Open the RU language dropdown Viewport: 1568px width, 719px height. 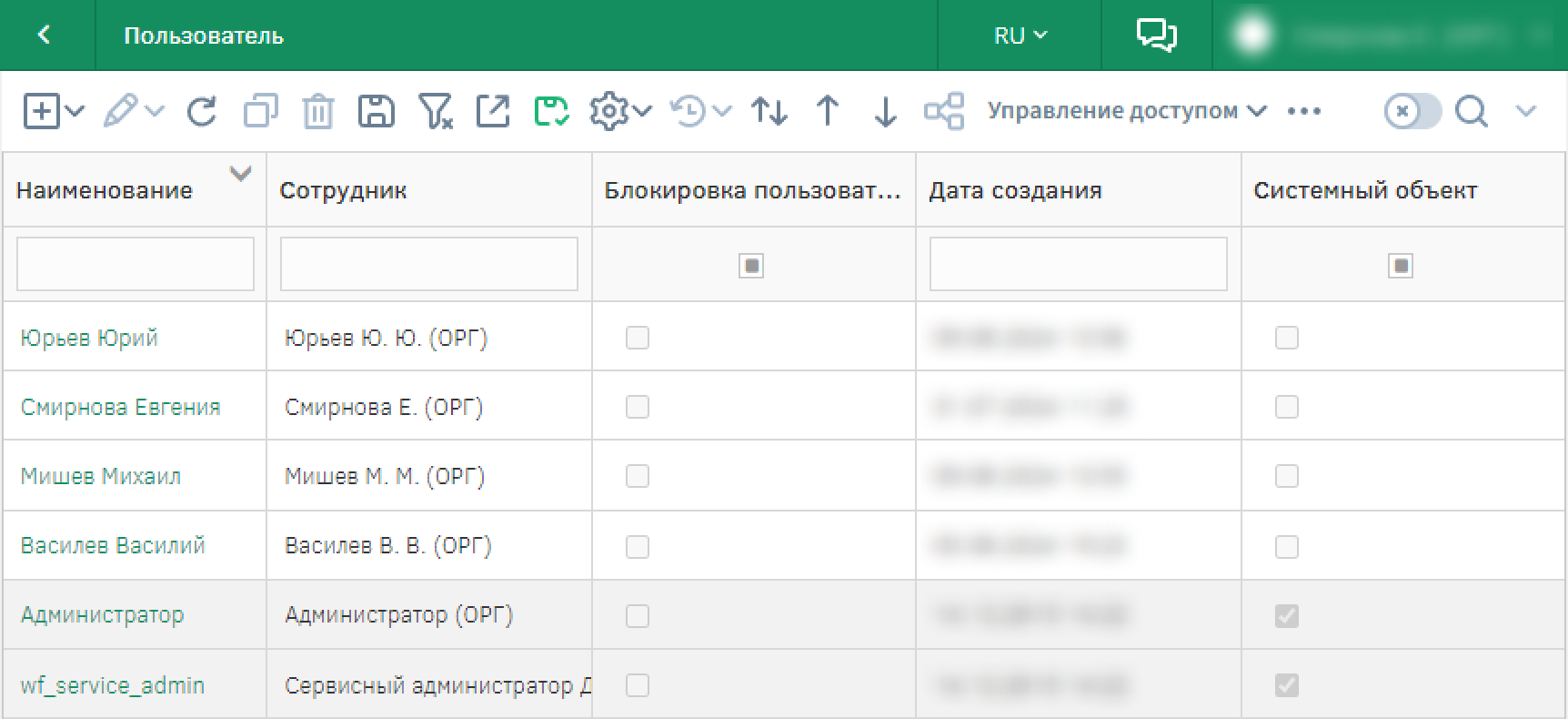1020,35
